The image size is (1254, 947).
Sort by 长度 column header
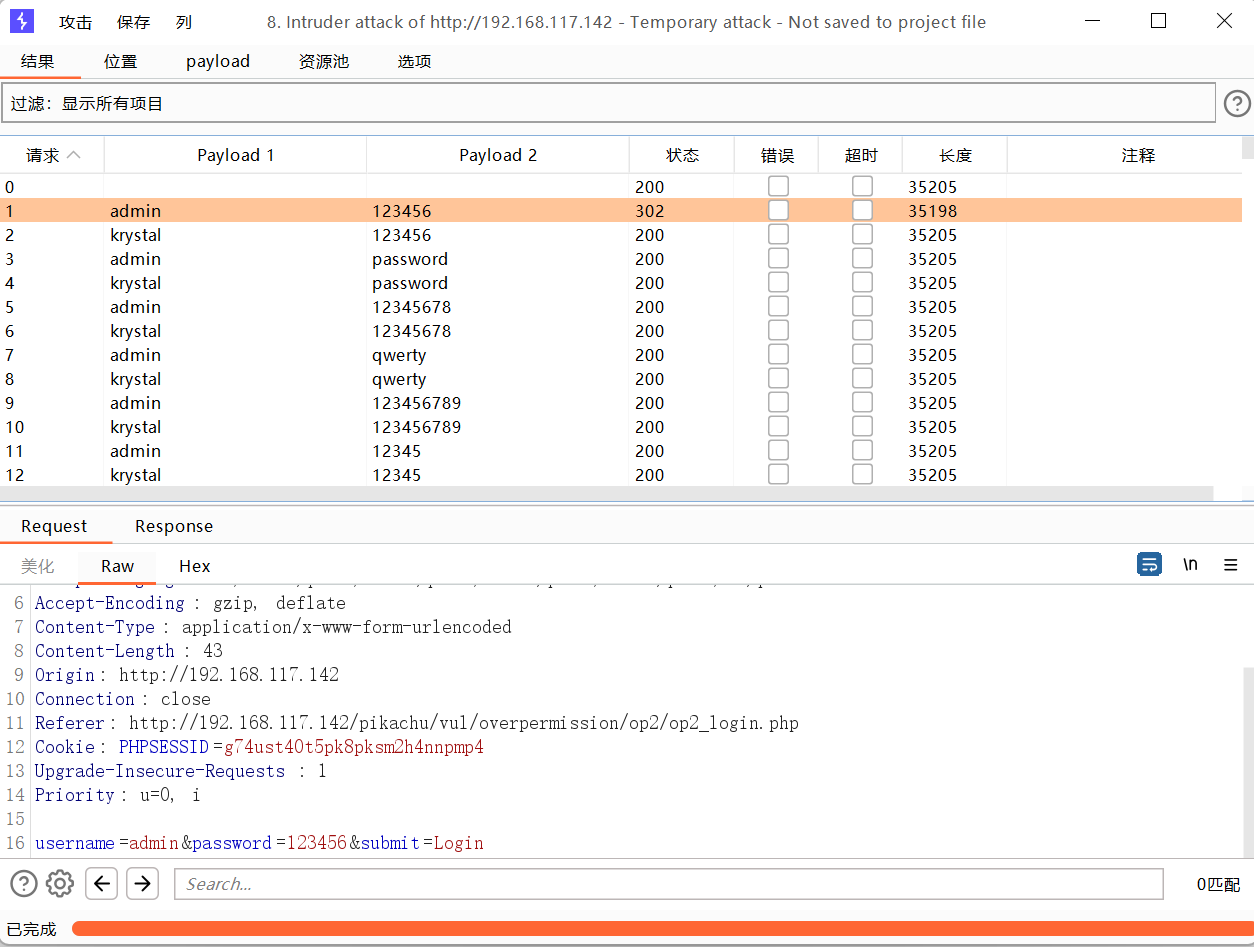[955, 155]
